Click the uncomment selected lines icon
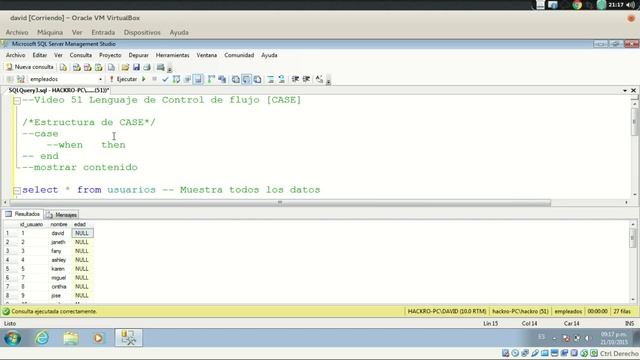This screenshot has width=640, height=360. coord(282,79)
